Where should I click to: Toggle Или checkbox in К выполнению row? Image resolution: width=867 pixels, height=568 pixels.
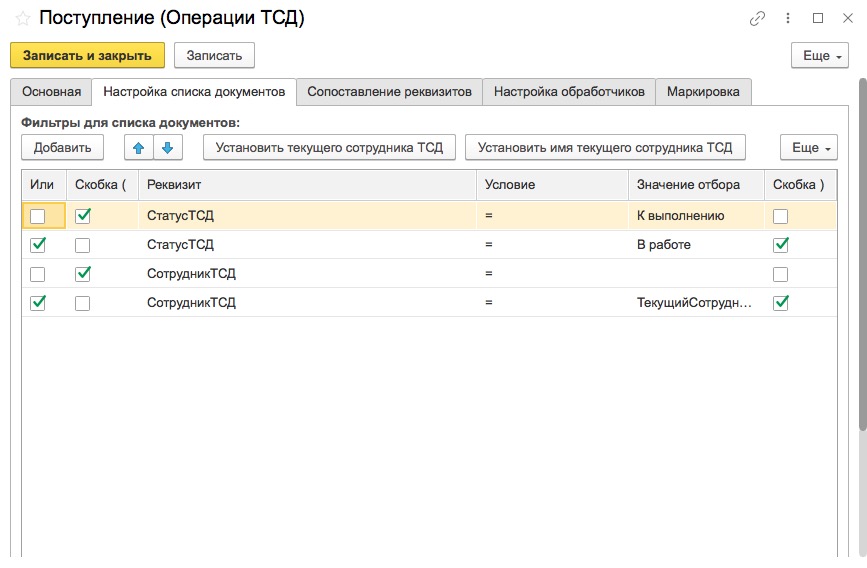[x=38, y=216]
